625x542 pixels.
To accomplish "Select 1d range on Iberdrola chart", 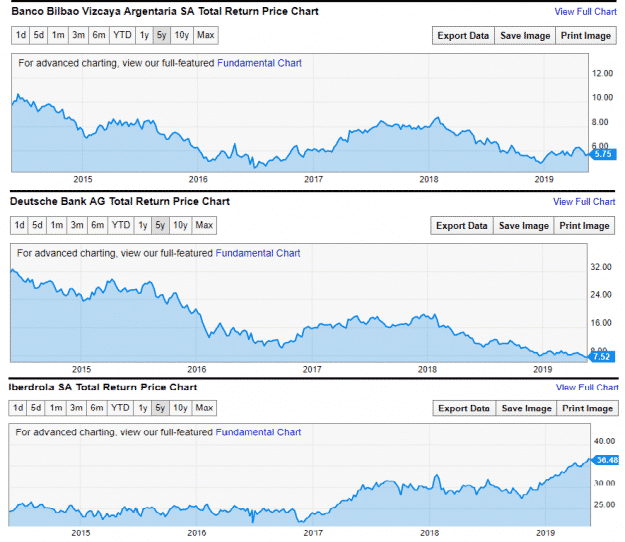I will coord(18,408).
